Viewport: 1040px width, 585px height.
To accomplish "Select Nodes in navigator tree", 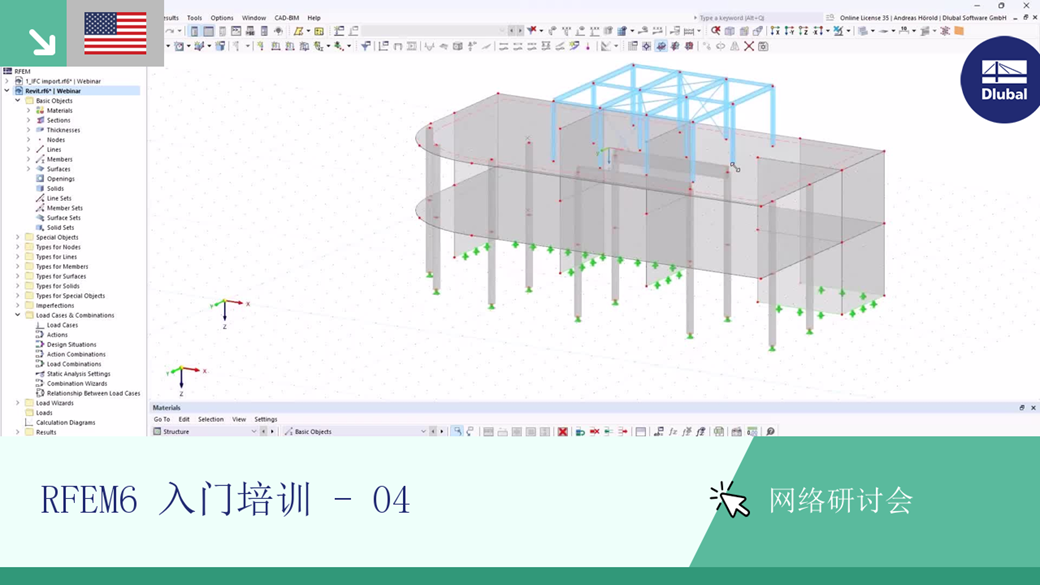I will pos(56,139).
